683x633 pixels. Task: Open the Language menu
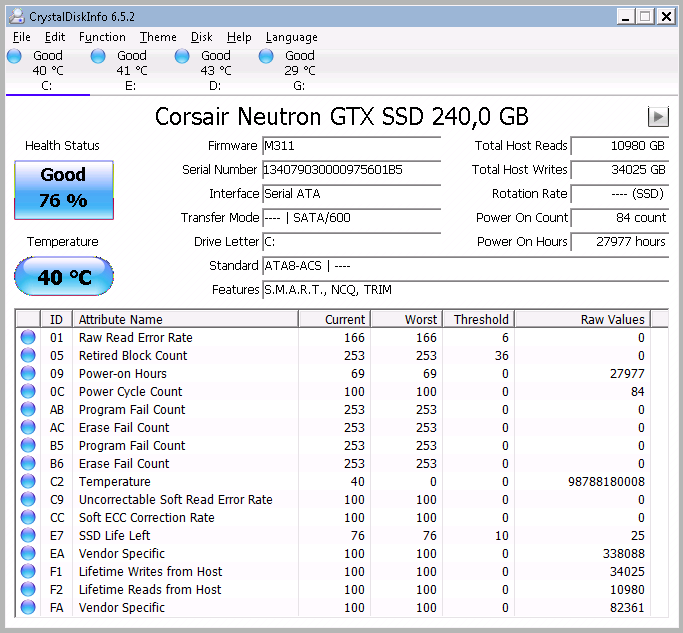291,37
